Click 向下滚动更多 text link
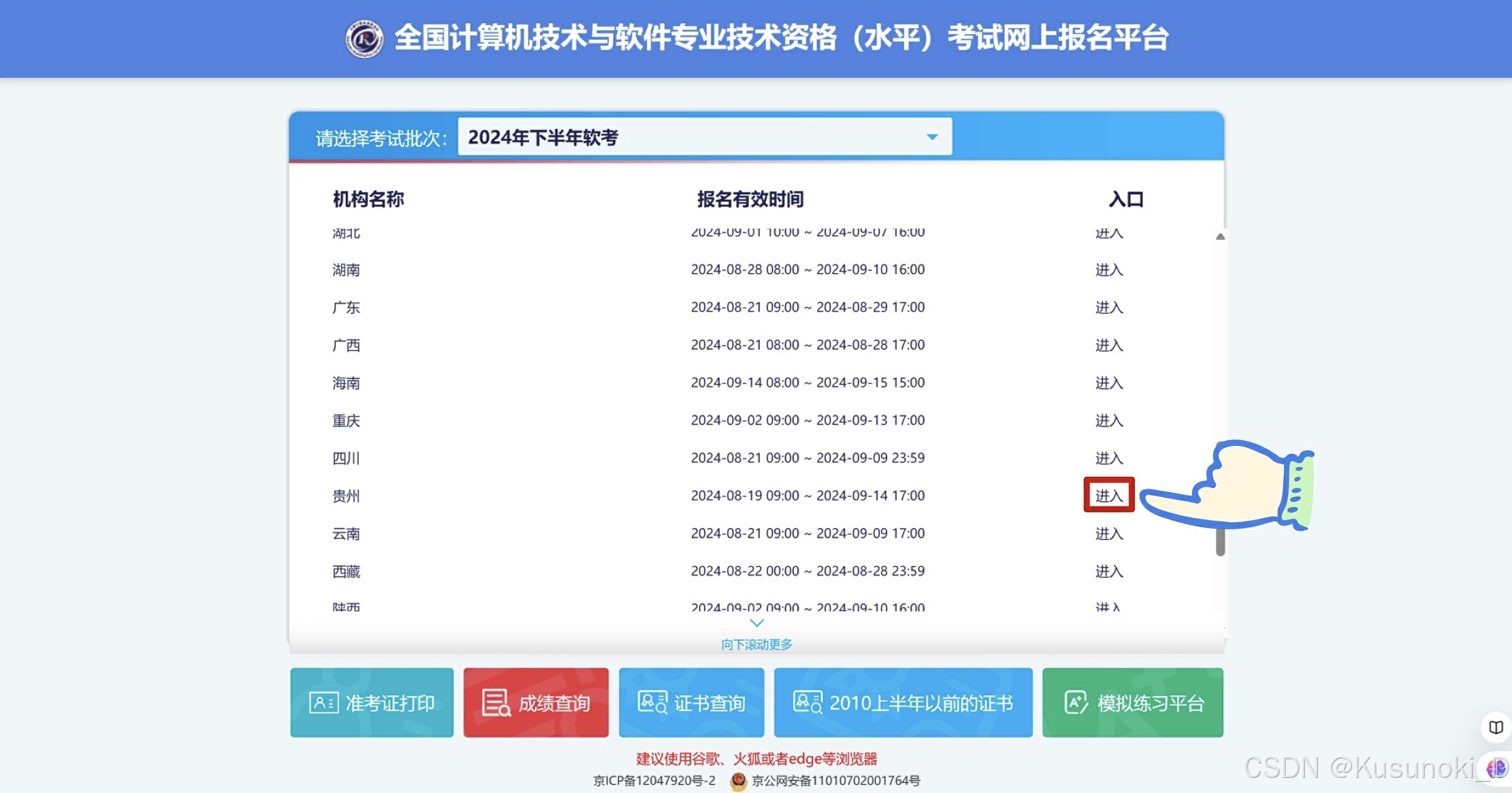The image size is (1512, 793). [757, 645]
